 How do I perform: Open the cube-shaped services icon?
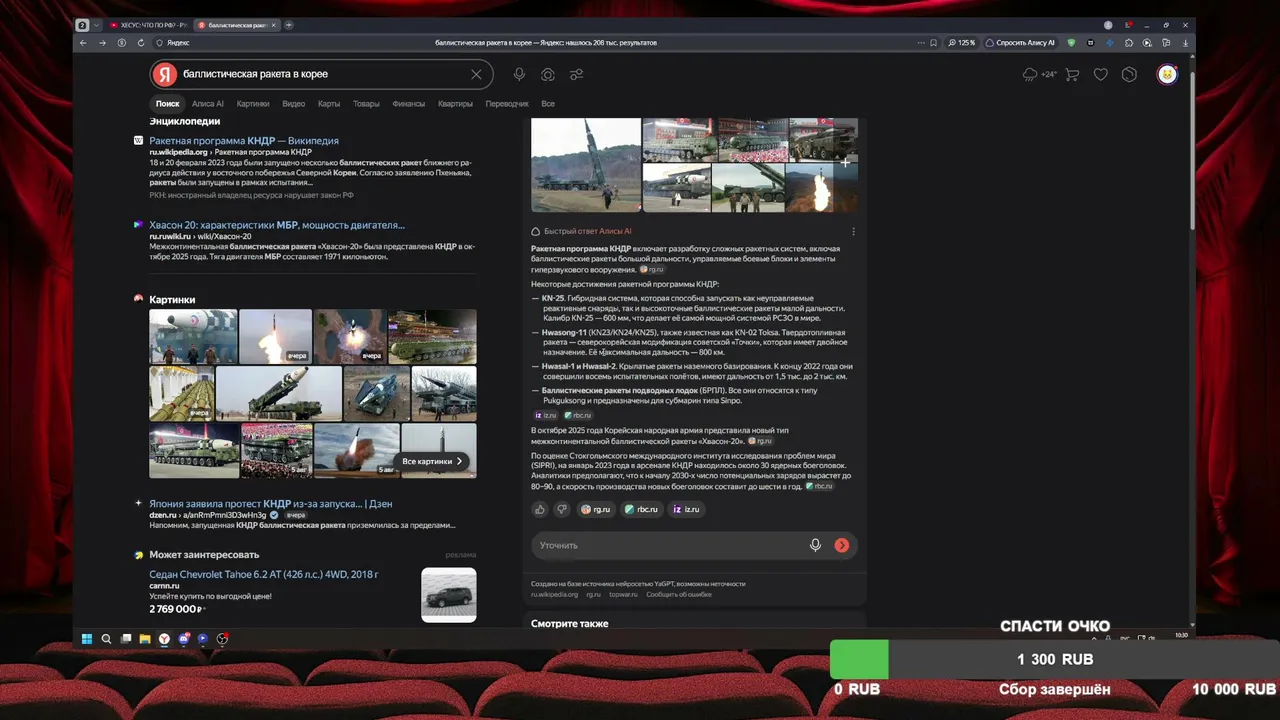pyautogui.click(x=1129, y=74)
